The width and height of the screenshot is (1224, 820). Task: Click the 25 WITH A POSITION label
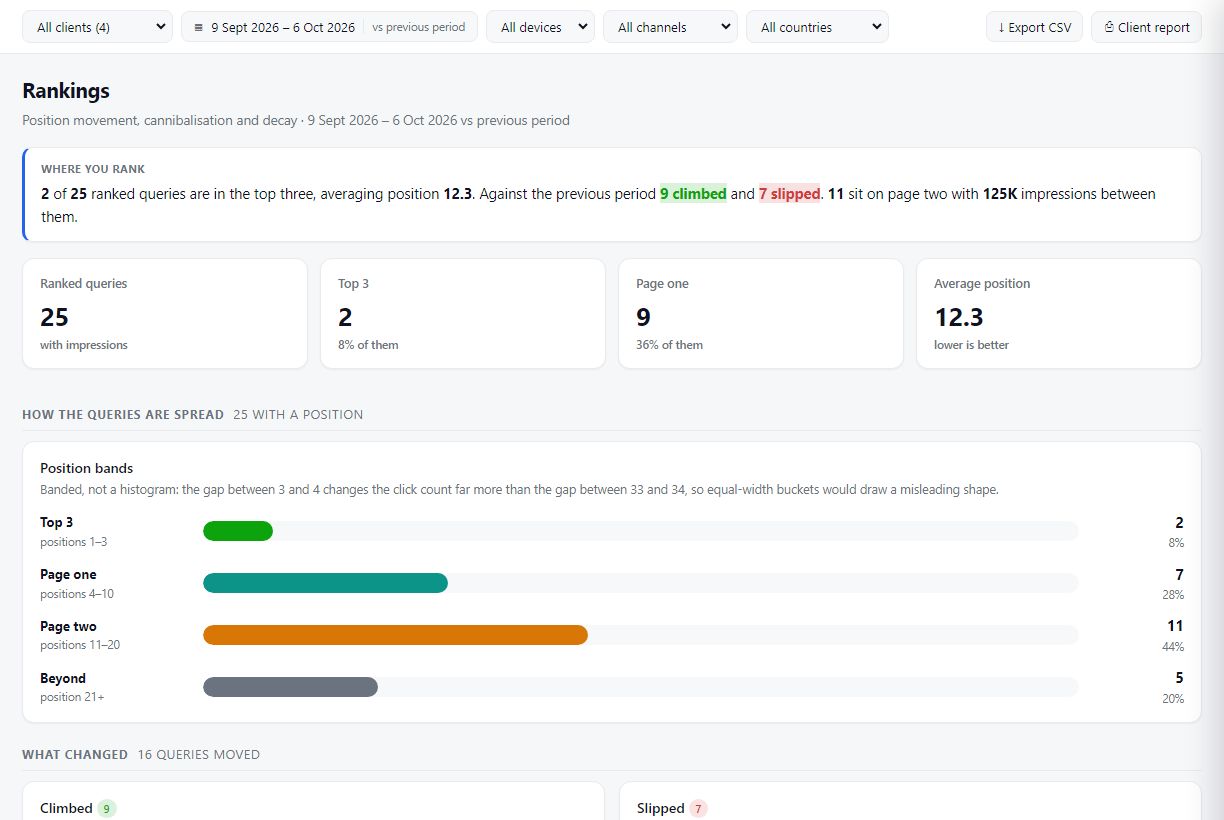click(x=298, y=414)
